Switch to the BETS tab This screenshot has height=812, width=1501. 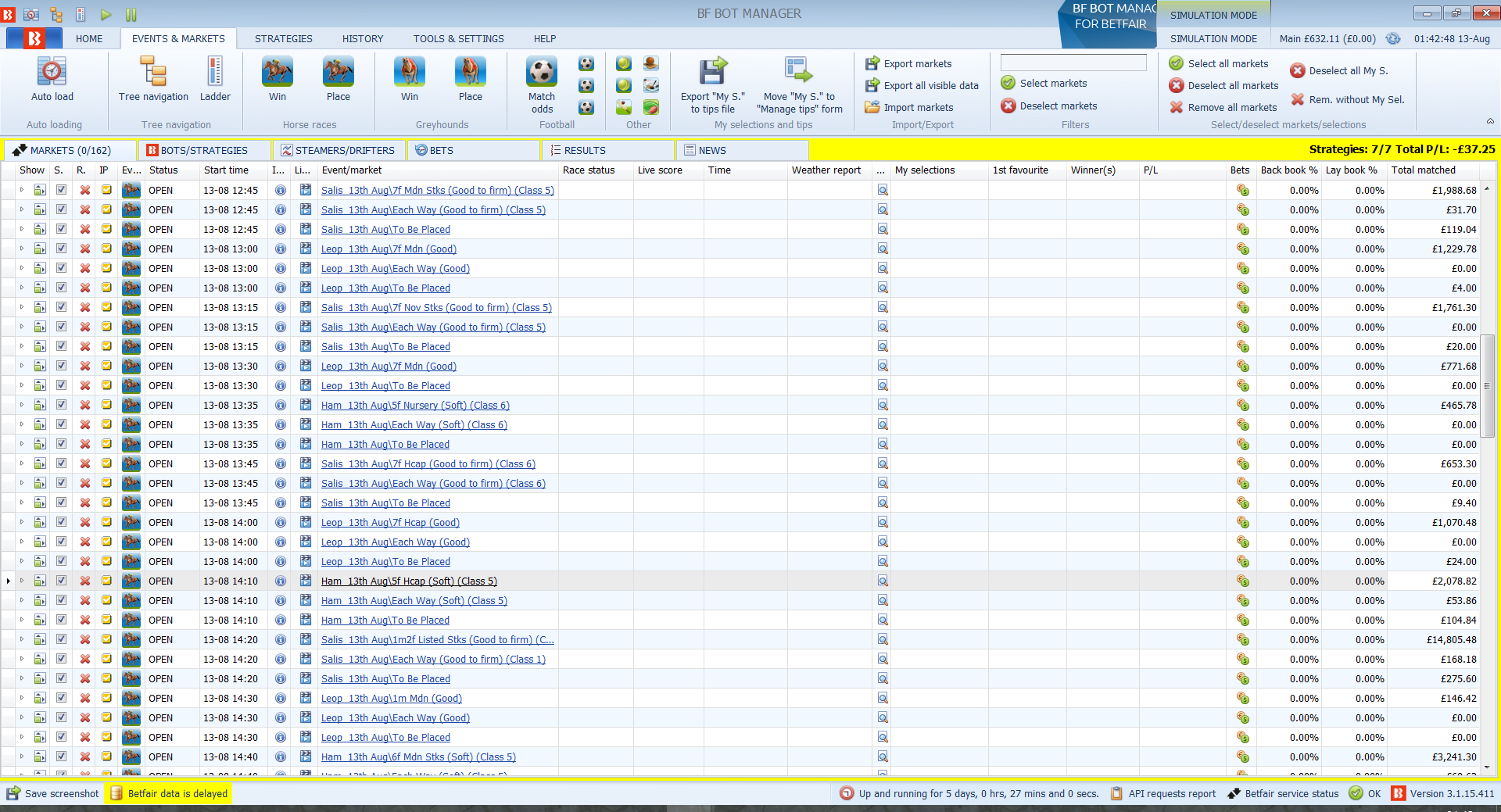tap(474, 150)
